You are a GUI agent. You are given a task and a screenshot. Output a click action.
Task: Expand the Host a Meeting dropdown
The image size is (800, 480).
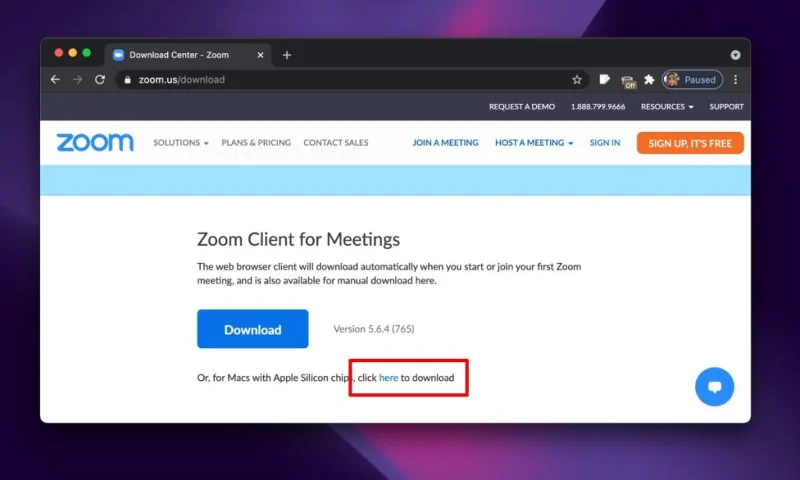coord(534,143)
